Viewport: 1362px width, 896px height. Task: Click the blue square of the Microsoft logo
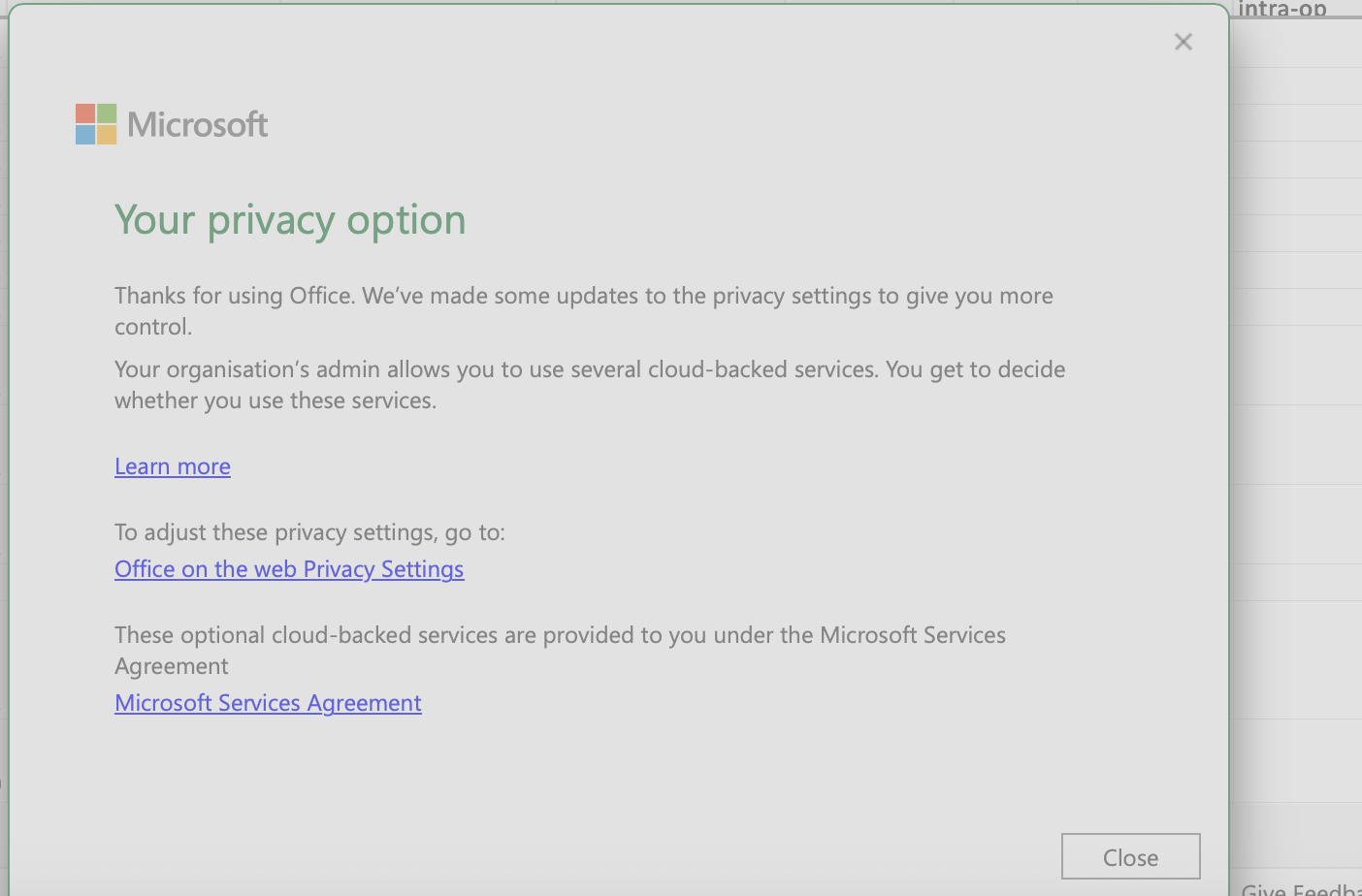coord(85,135)
